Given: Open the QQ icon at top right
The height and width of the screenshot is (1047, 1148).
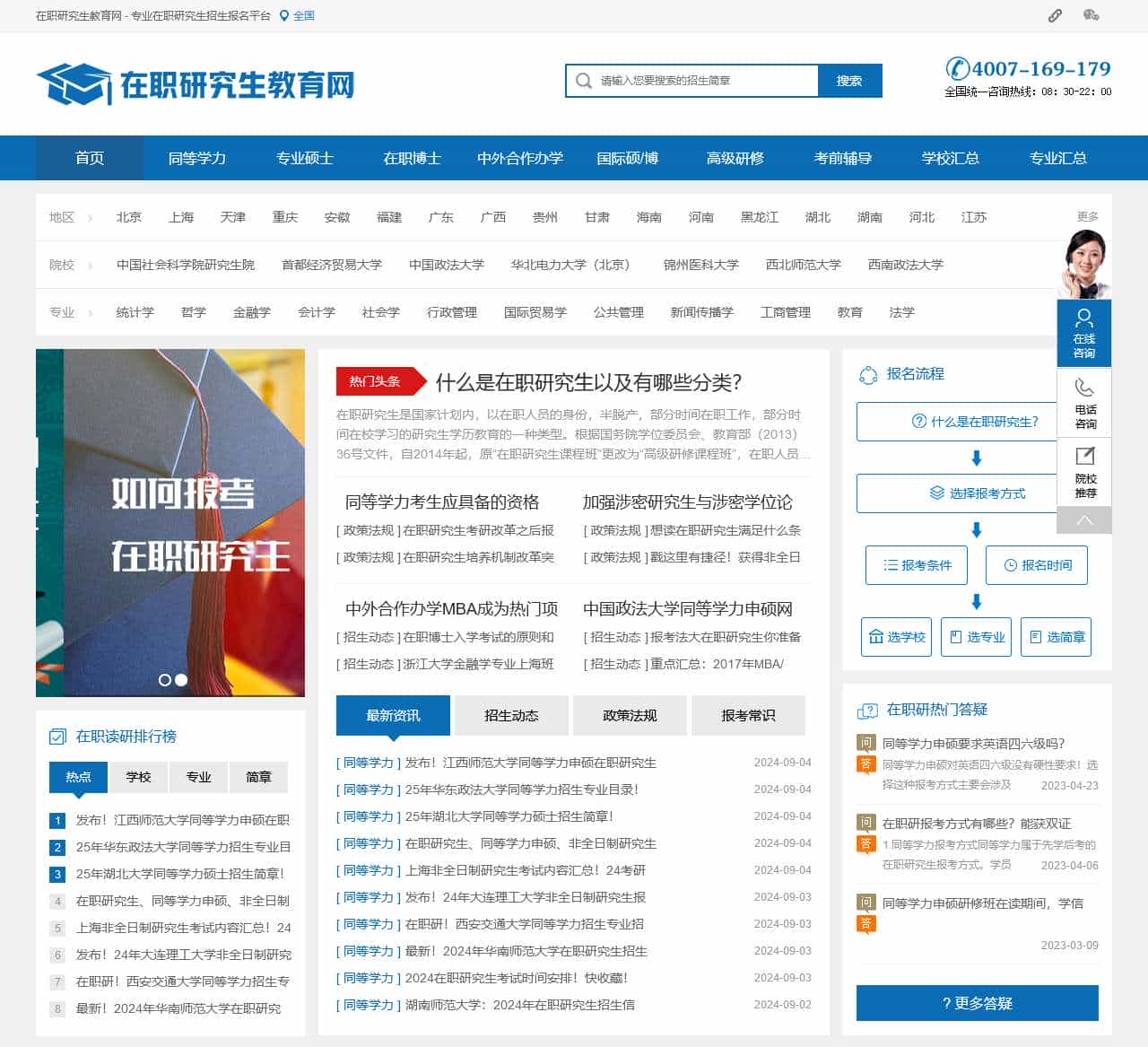Looking at the screenshot, I should 1090,15.
